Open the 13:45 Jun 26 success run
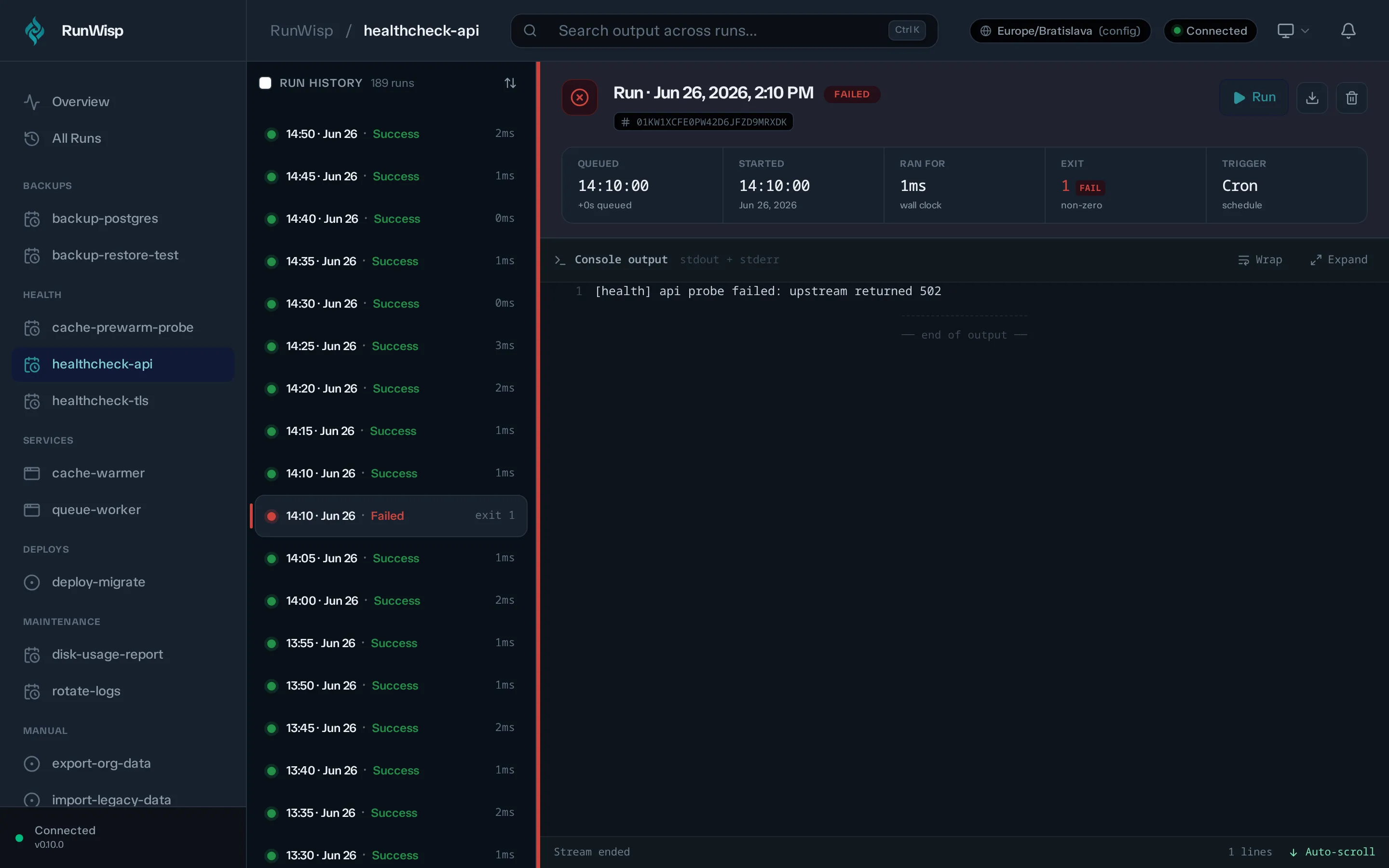Image resolution: width=1389 pixels, height=868 pixels. point(390,729)
